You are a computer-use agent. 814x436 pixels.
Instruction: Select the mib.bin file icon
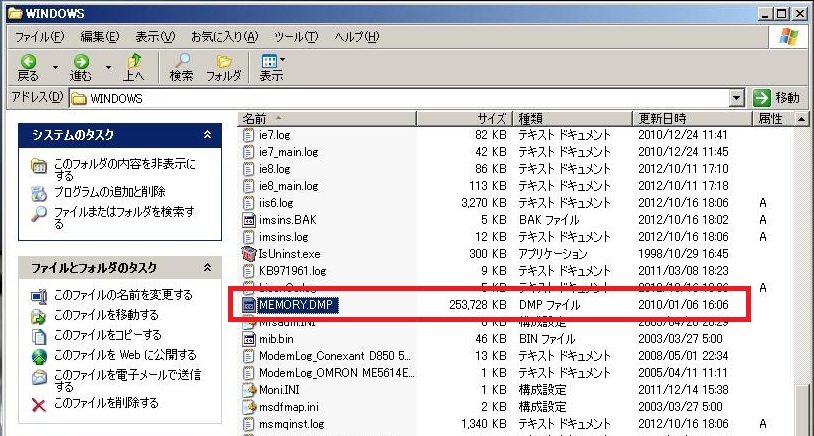tap(250, 339)
